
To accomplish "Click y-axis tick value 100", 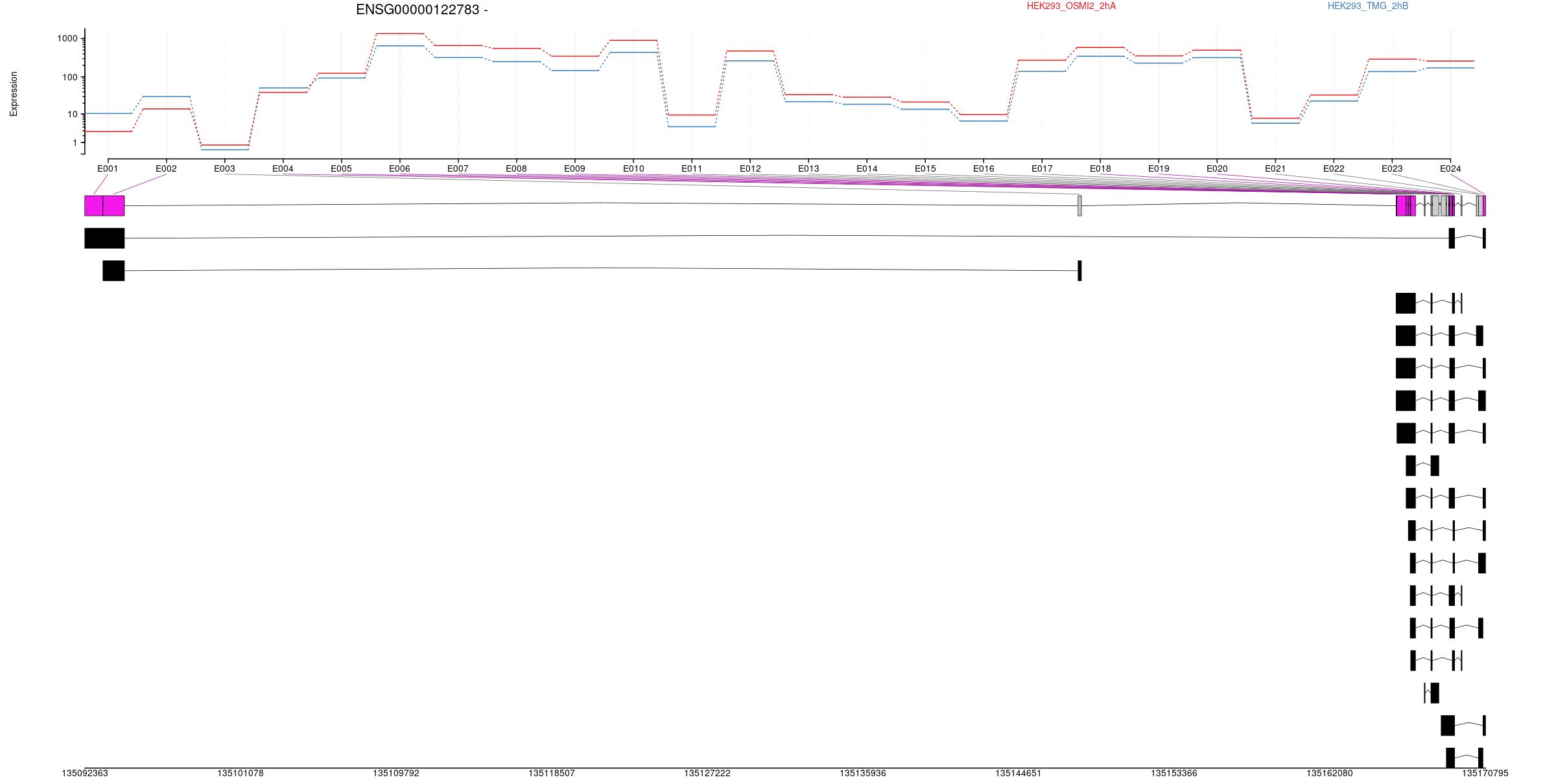I will tap(70, 77).
